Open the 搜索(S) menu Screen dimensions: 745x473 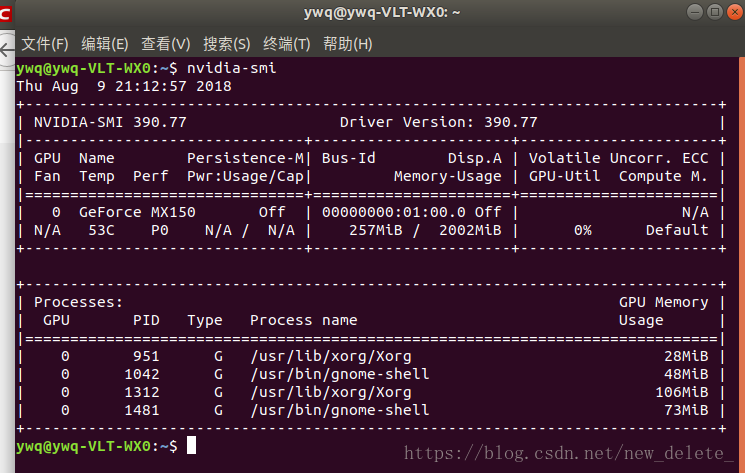tap(227, 44)
